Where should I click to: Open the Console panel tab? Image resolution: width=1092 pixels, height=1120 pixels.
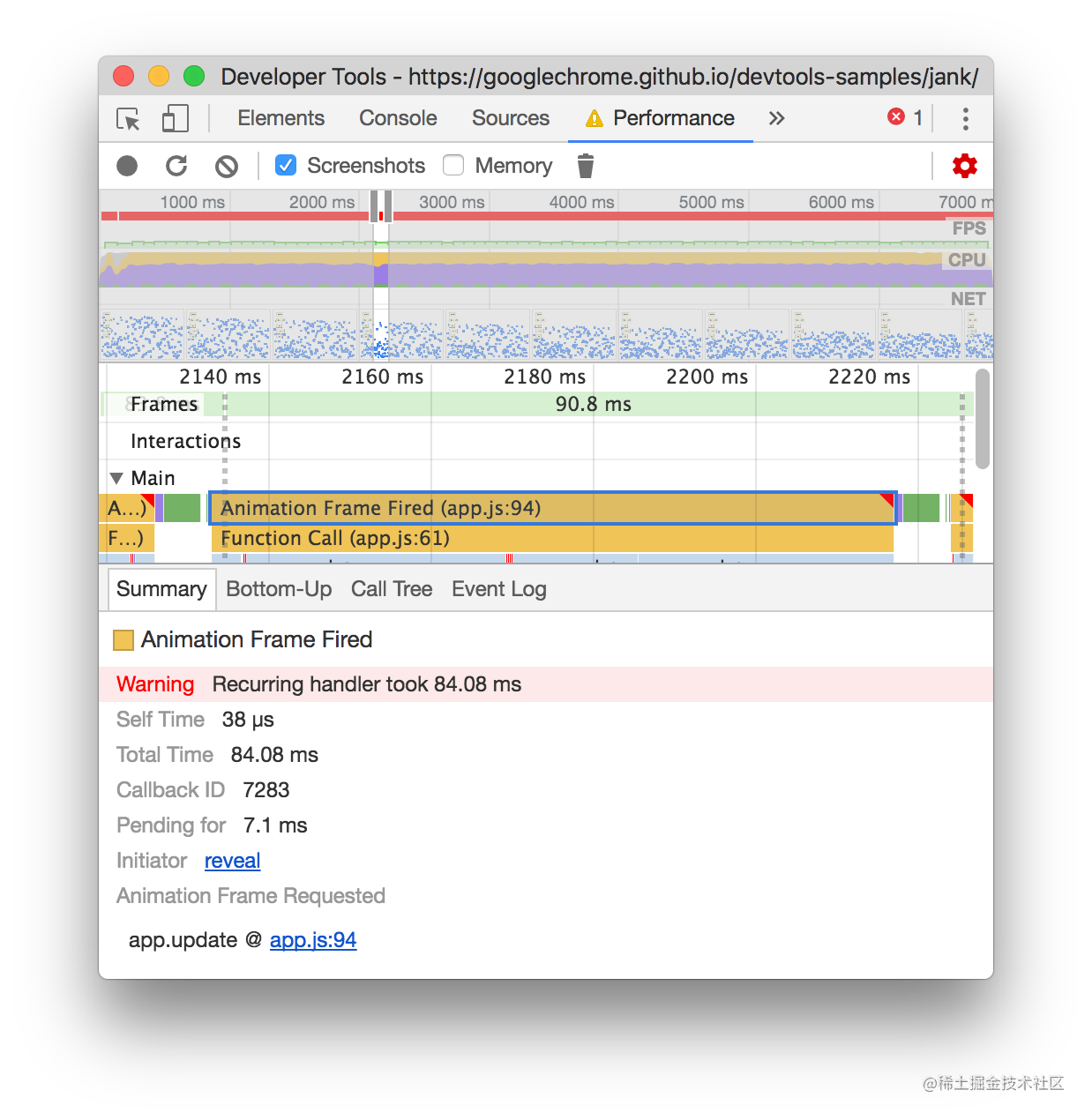tap(398, 118)
